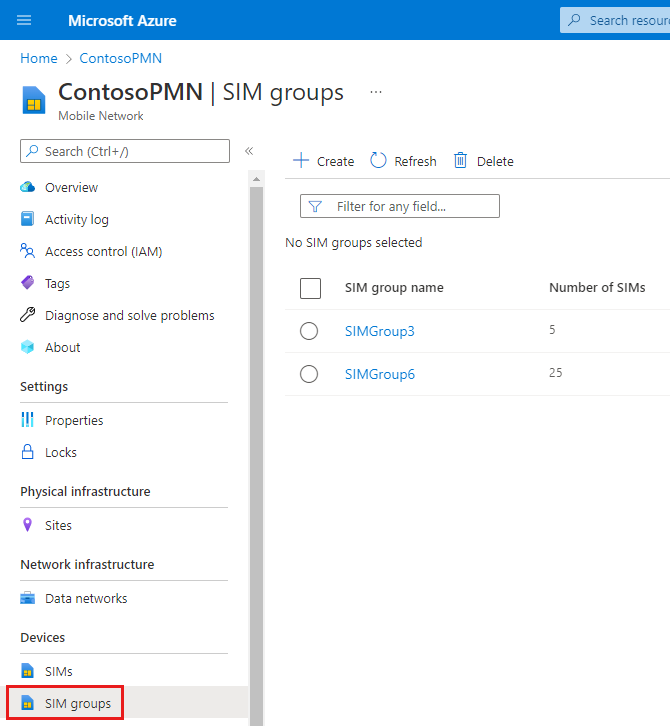Click the value 25 for SIMGroup6

[x=556, y=373]
